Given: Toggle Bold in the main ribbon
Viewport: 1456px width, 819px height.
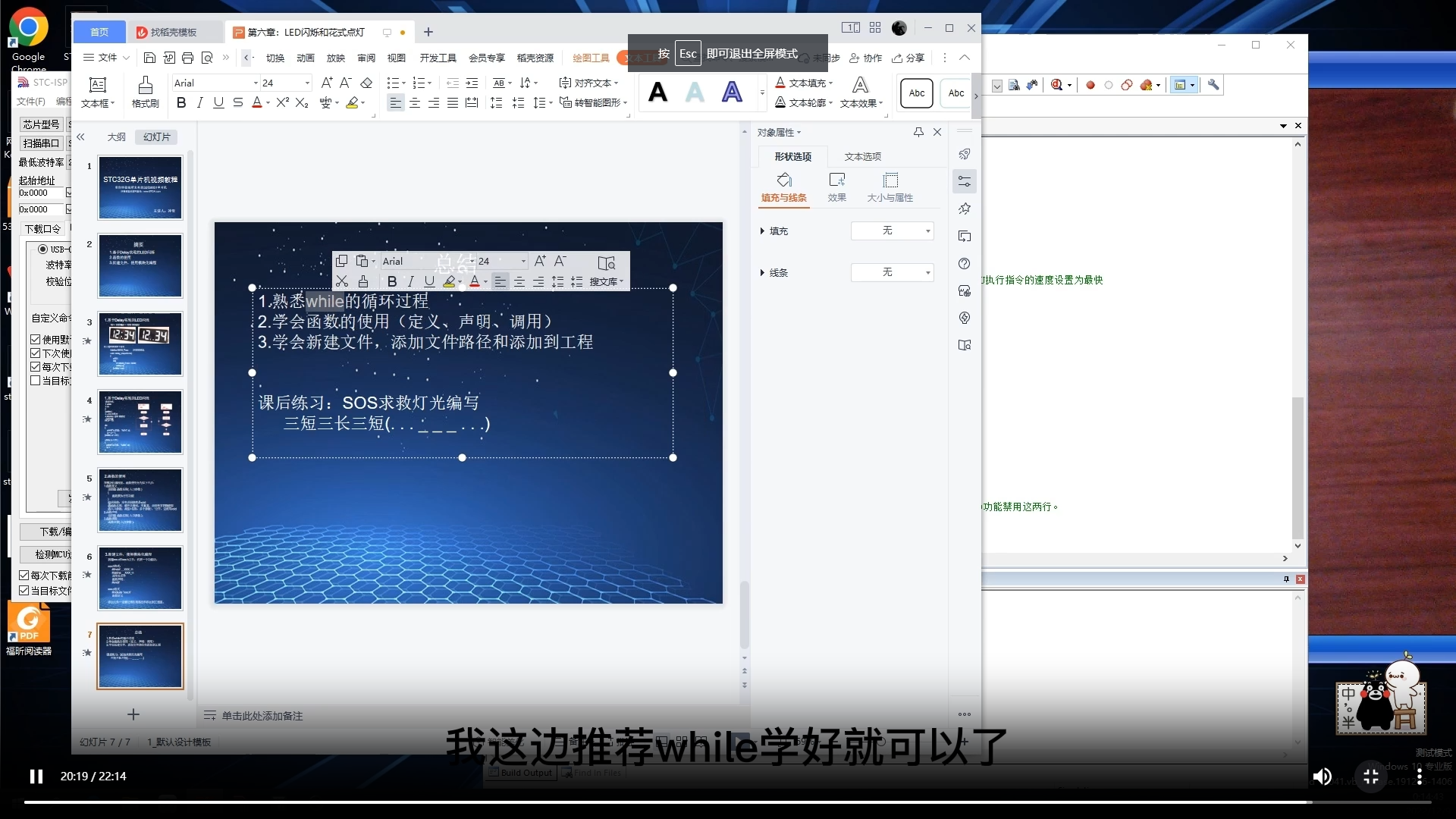Looking at the screenshot, I should (x=181, y=102).
